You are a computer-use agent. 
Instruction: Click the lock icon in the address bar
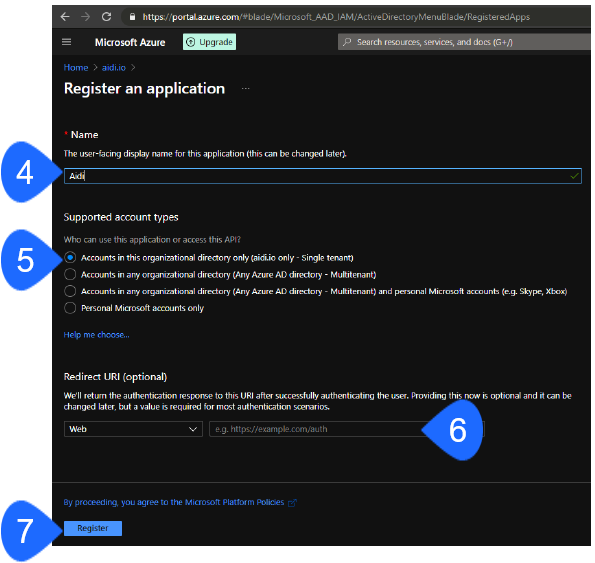pos(132,17)
